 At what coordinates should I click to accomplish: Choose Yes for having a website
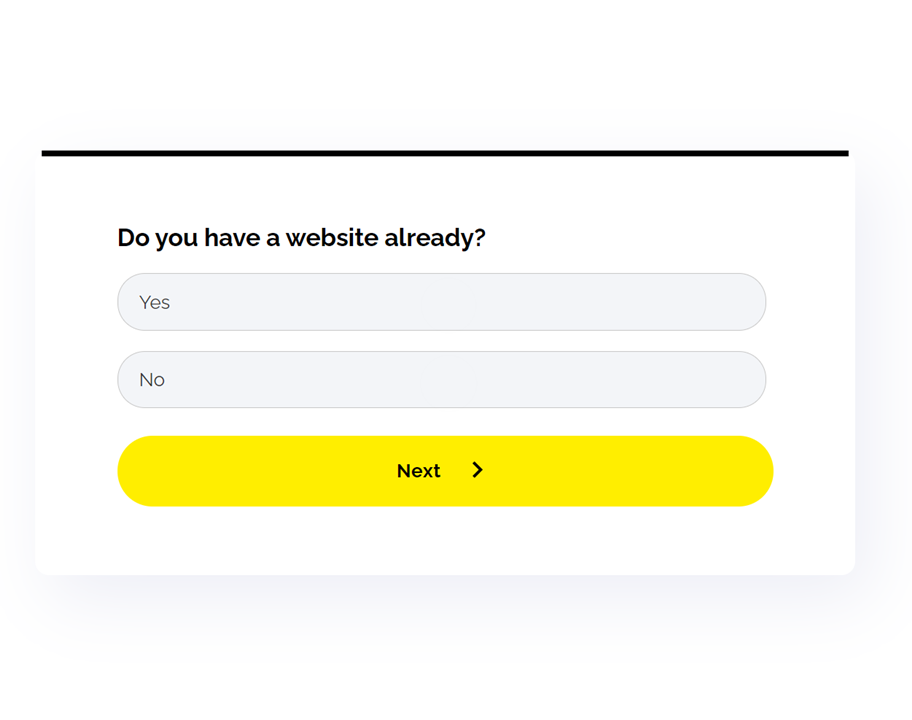(x=441, y=302)
